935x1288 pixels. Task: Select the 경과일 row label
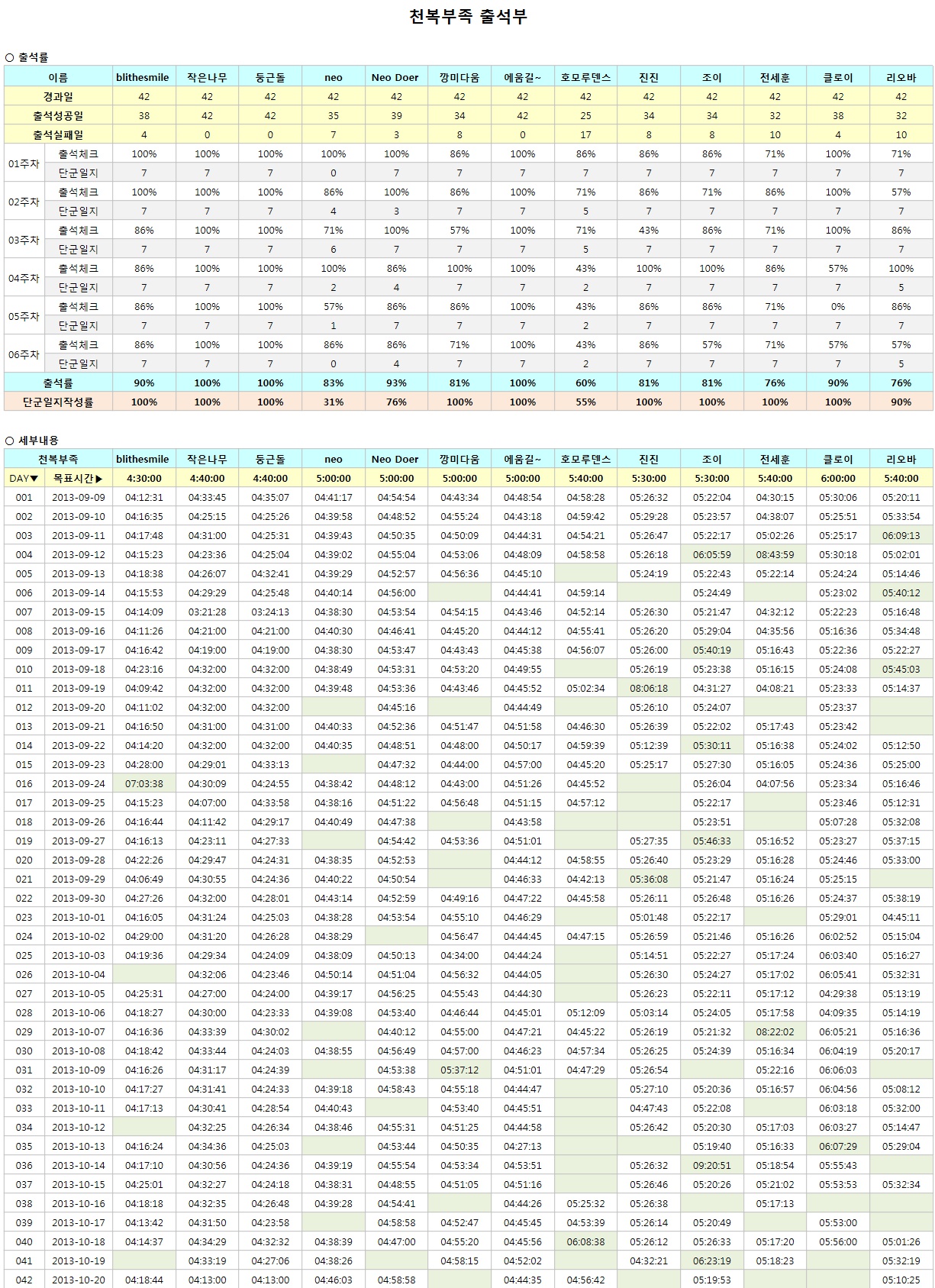pos(58,97)
